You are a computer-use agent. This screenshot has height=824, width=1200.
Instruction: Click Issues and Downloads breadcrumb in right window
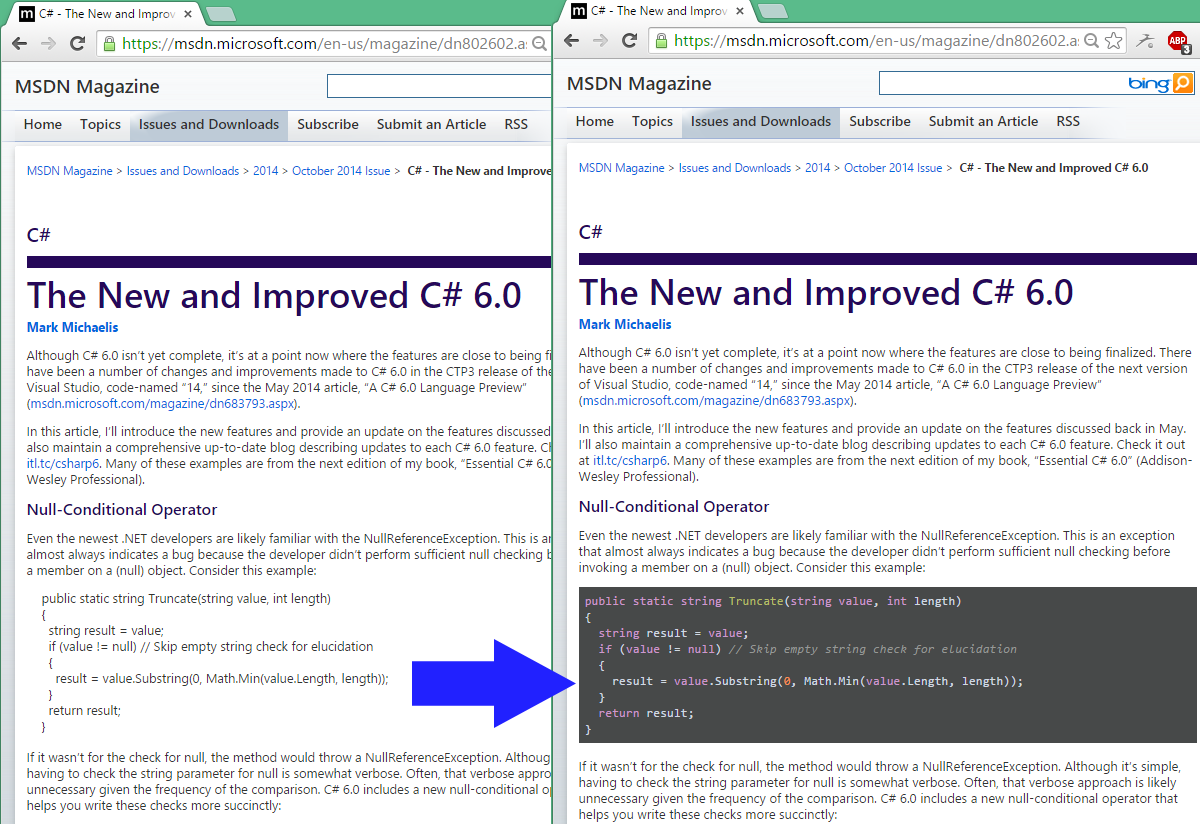[x=735, y=168]
